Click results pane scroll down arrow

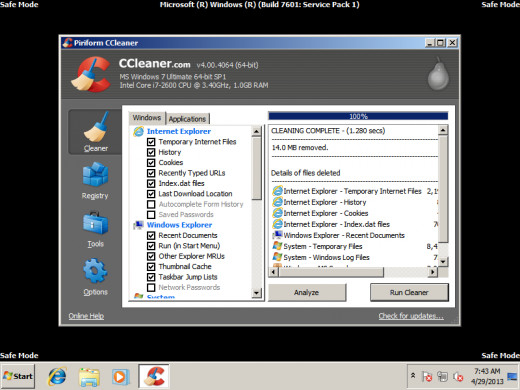443,262
